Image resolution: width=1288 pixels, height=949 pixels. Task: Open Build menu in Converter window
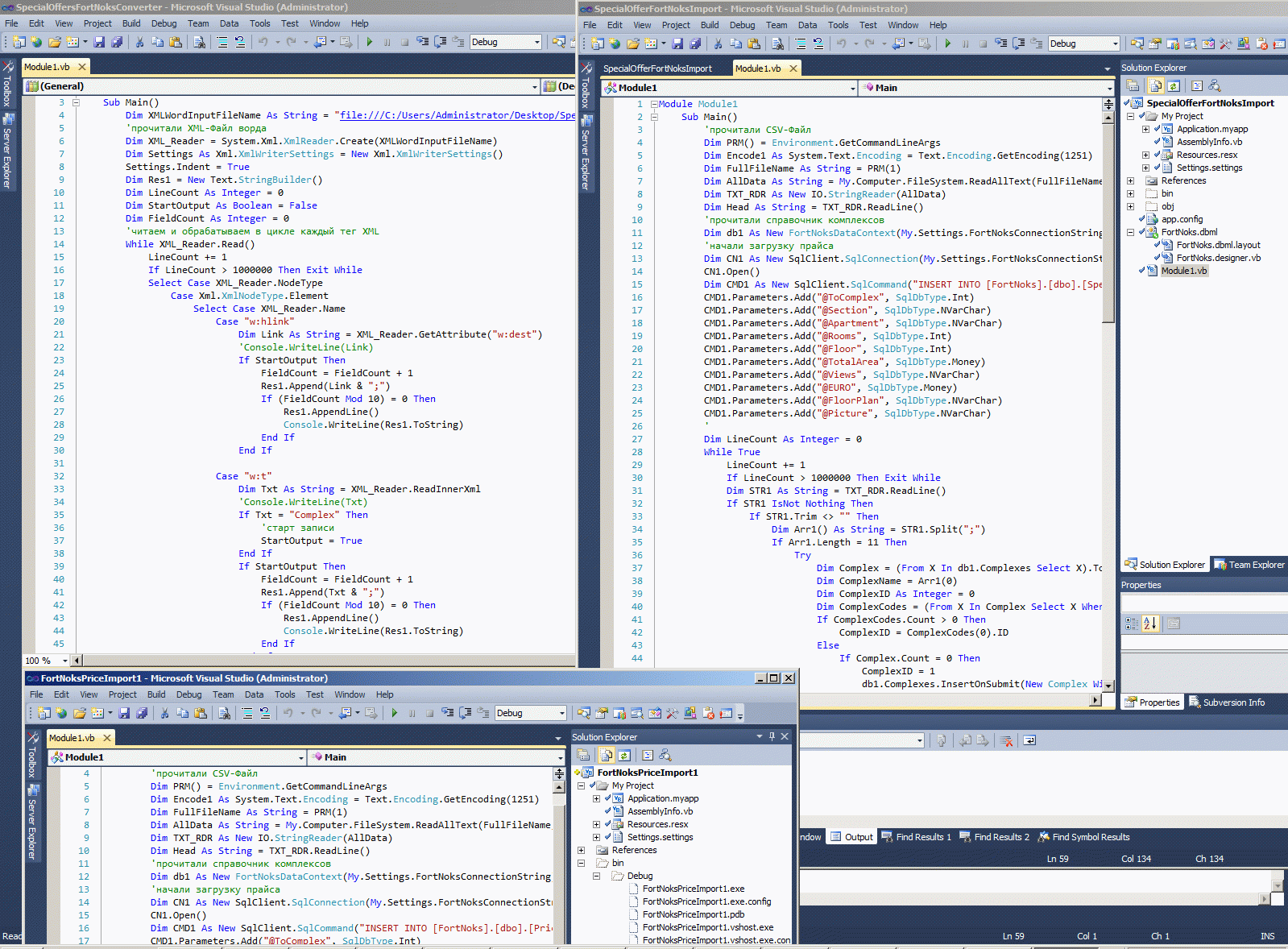[131, 23]
